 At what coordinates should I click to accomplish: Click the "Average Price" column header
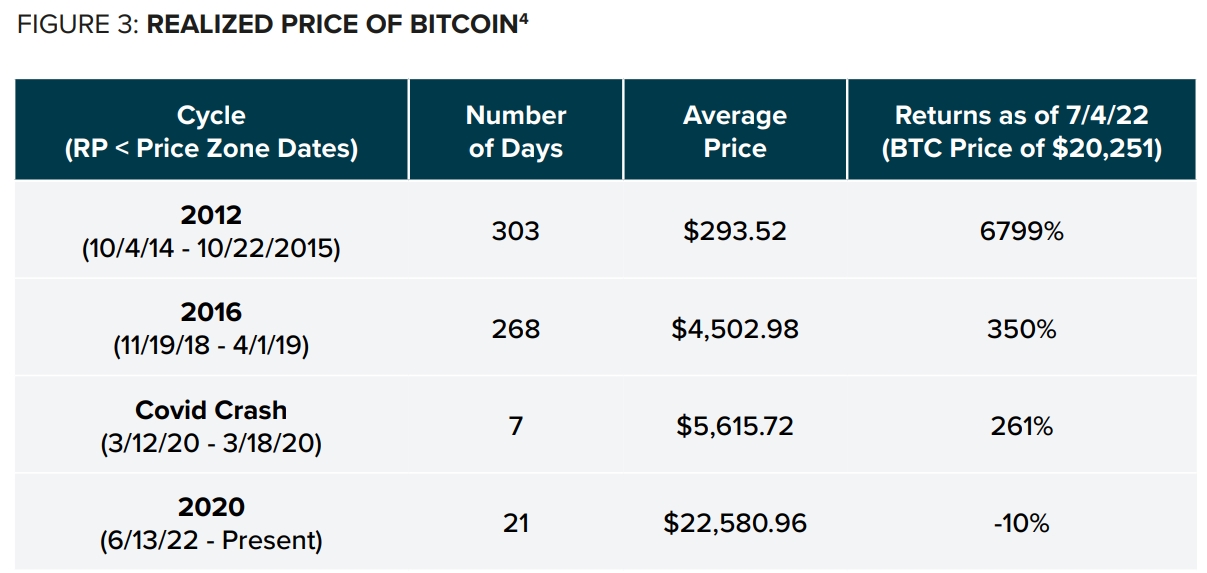click(735, 131)
